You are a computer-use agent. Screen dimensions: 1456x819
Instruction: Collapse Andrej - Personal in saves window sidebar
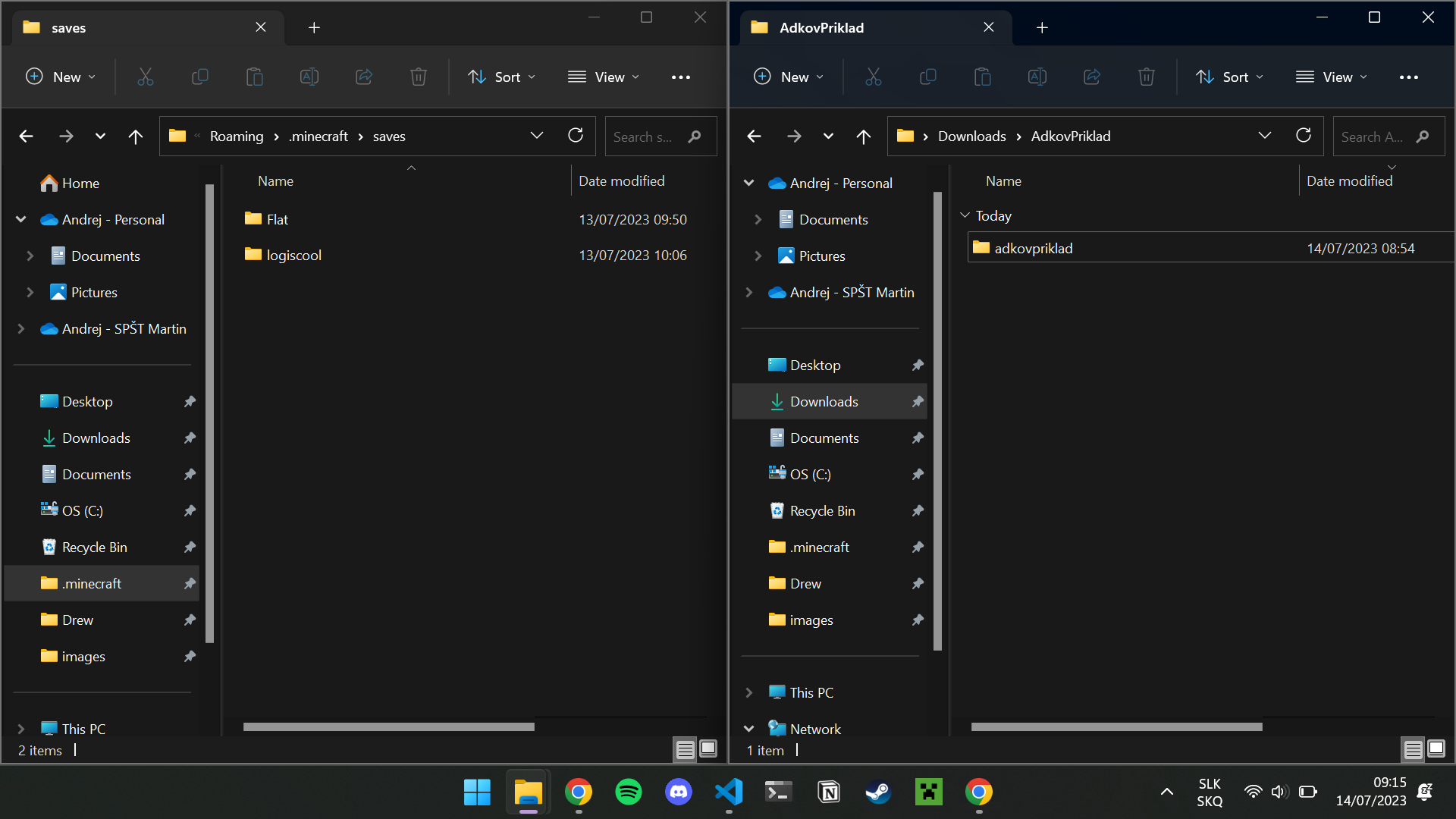coord(21,219)
